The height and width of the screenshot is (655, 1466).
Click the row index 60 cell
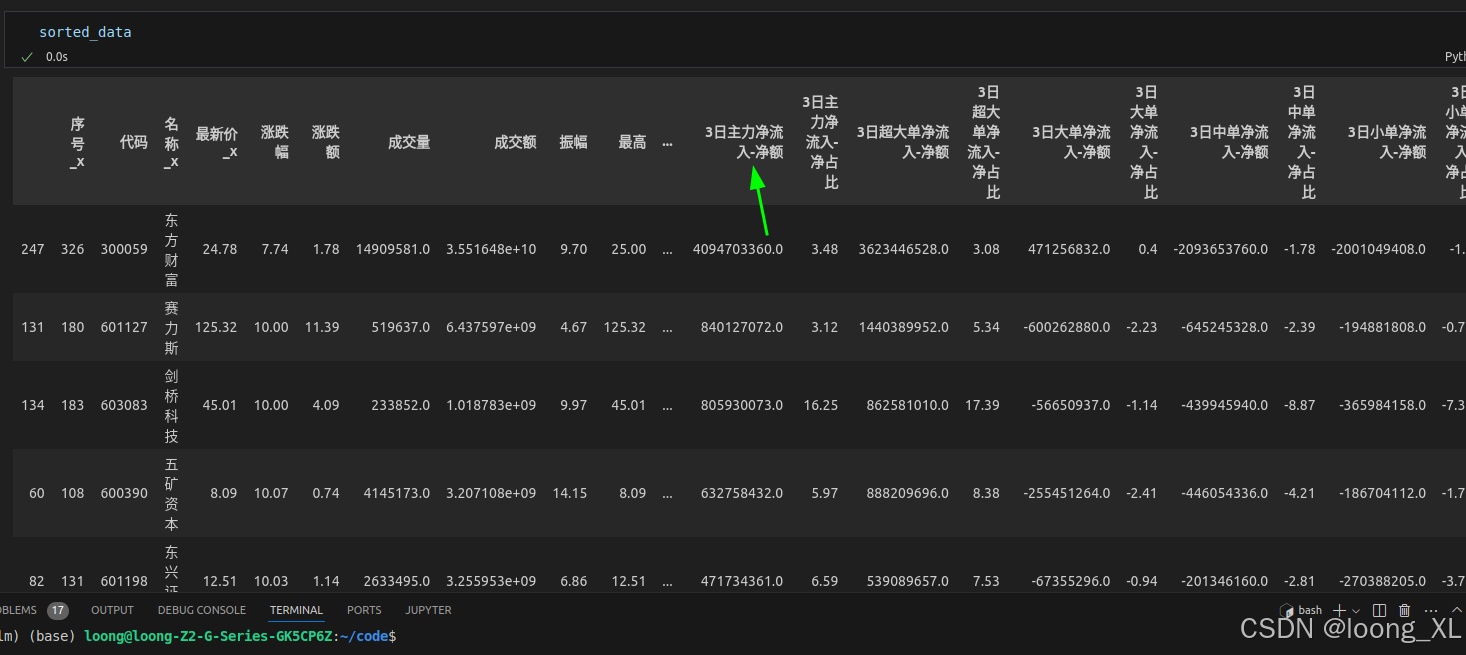37,493
